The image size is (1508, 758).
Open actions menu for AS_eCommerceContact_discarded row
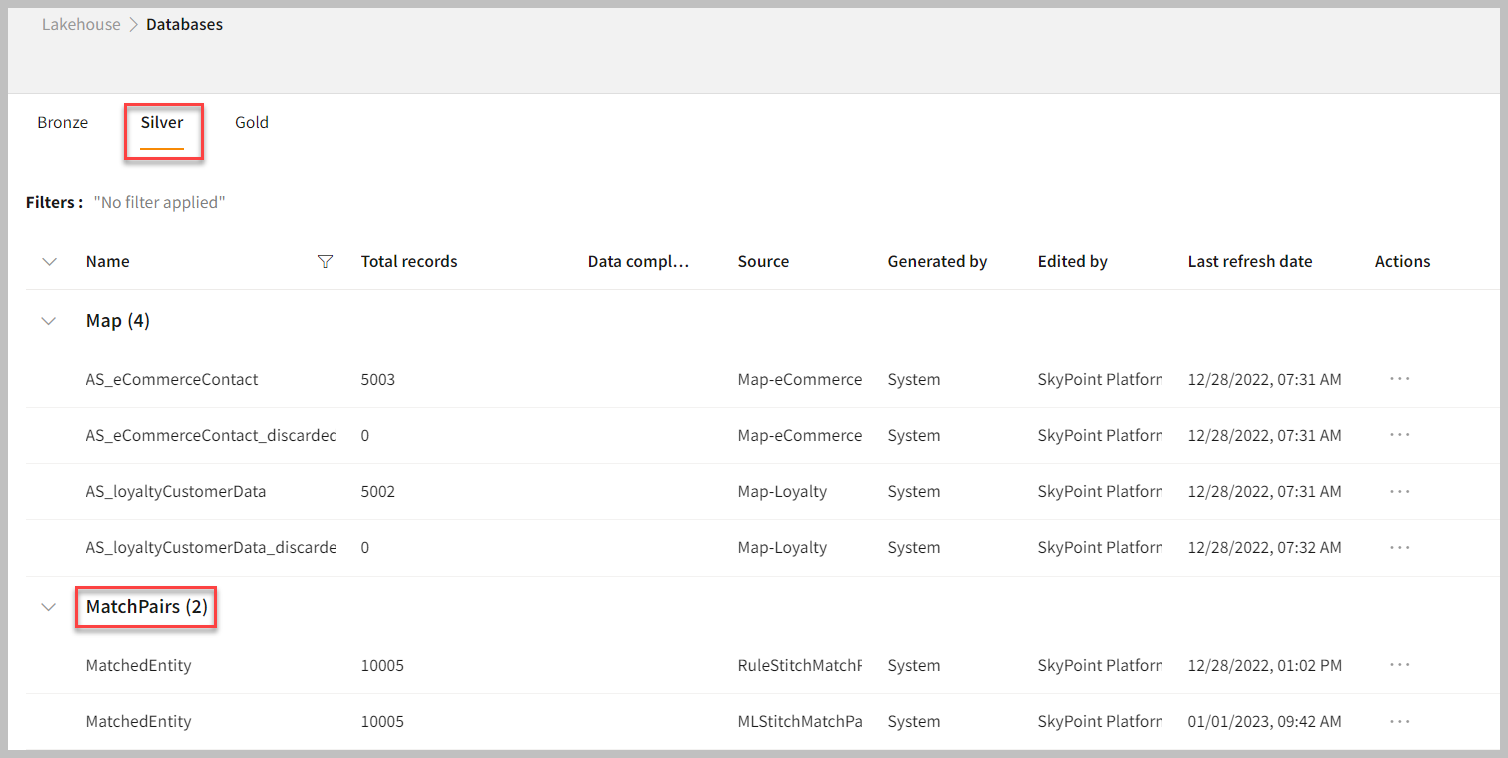[1399, 435]
